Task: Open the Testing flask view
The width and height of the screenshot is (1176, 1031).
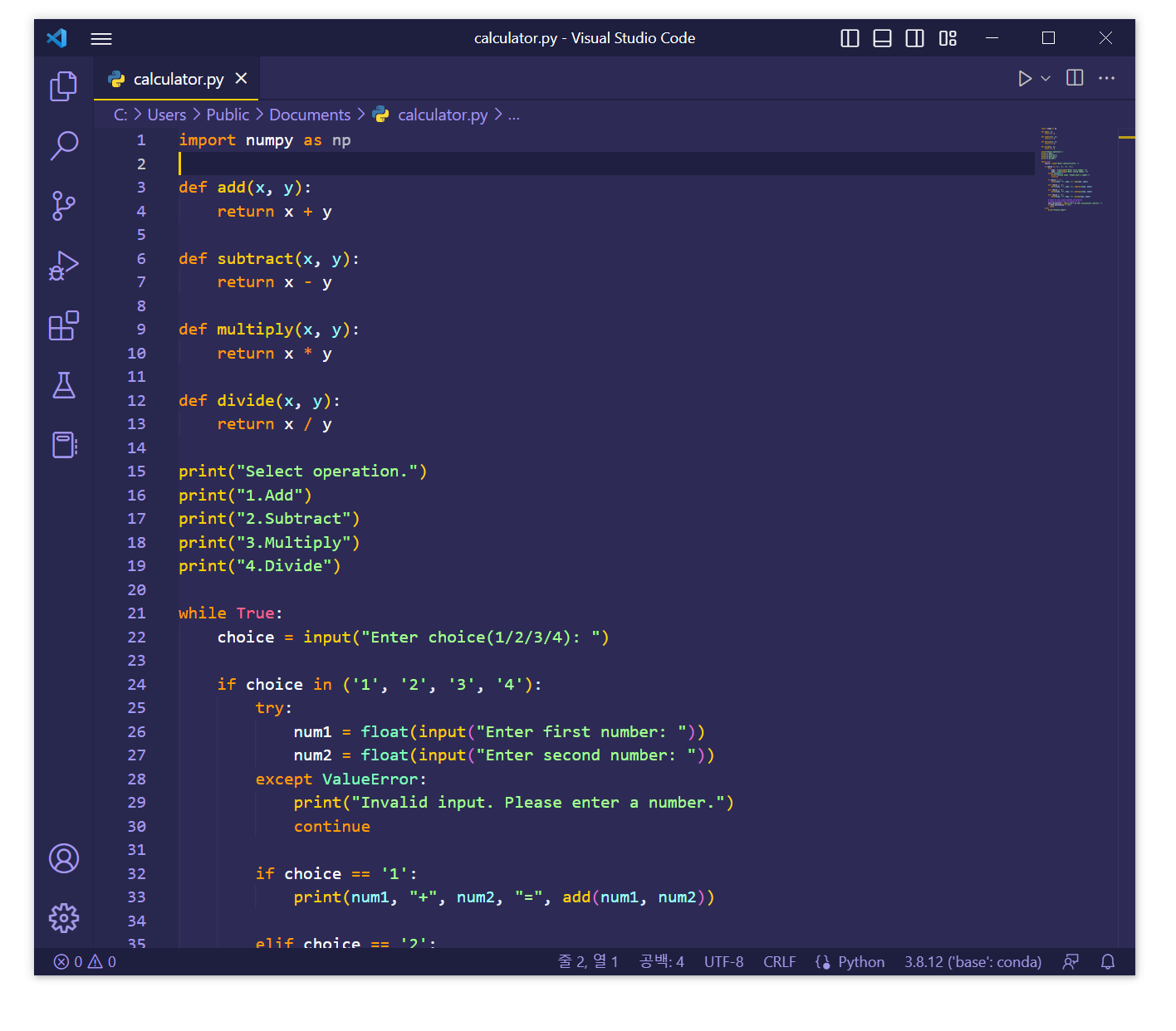Action: [64, 385]
